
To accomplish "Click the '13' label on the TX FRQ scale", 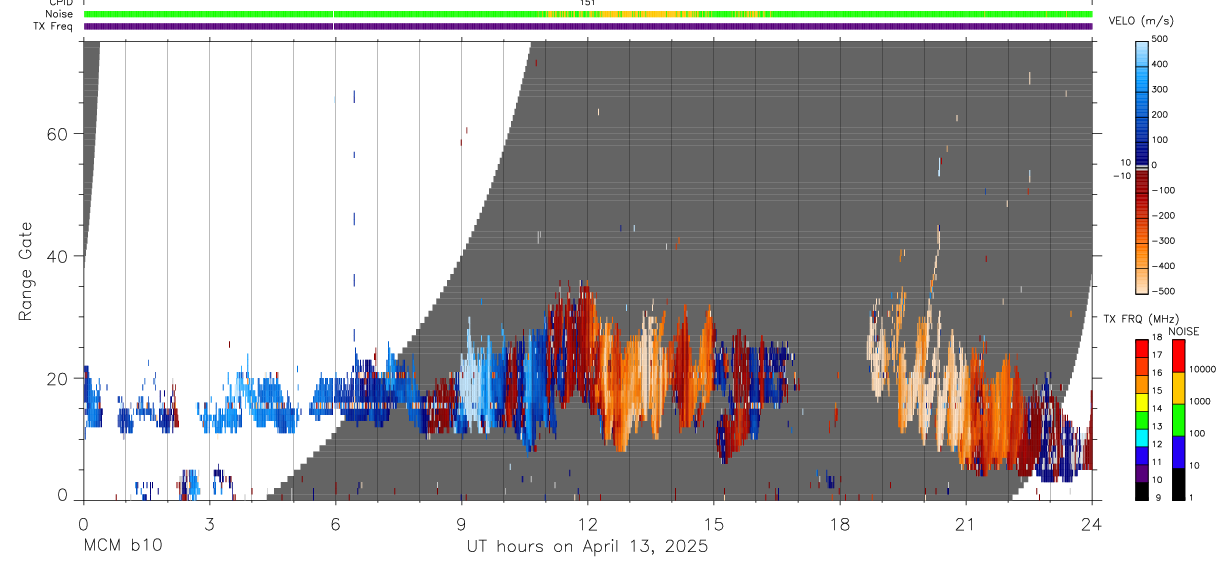I will (1157, 427).
